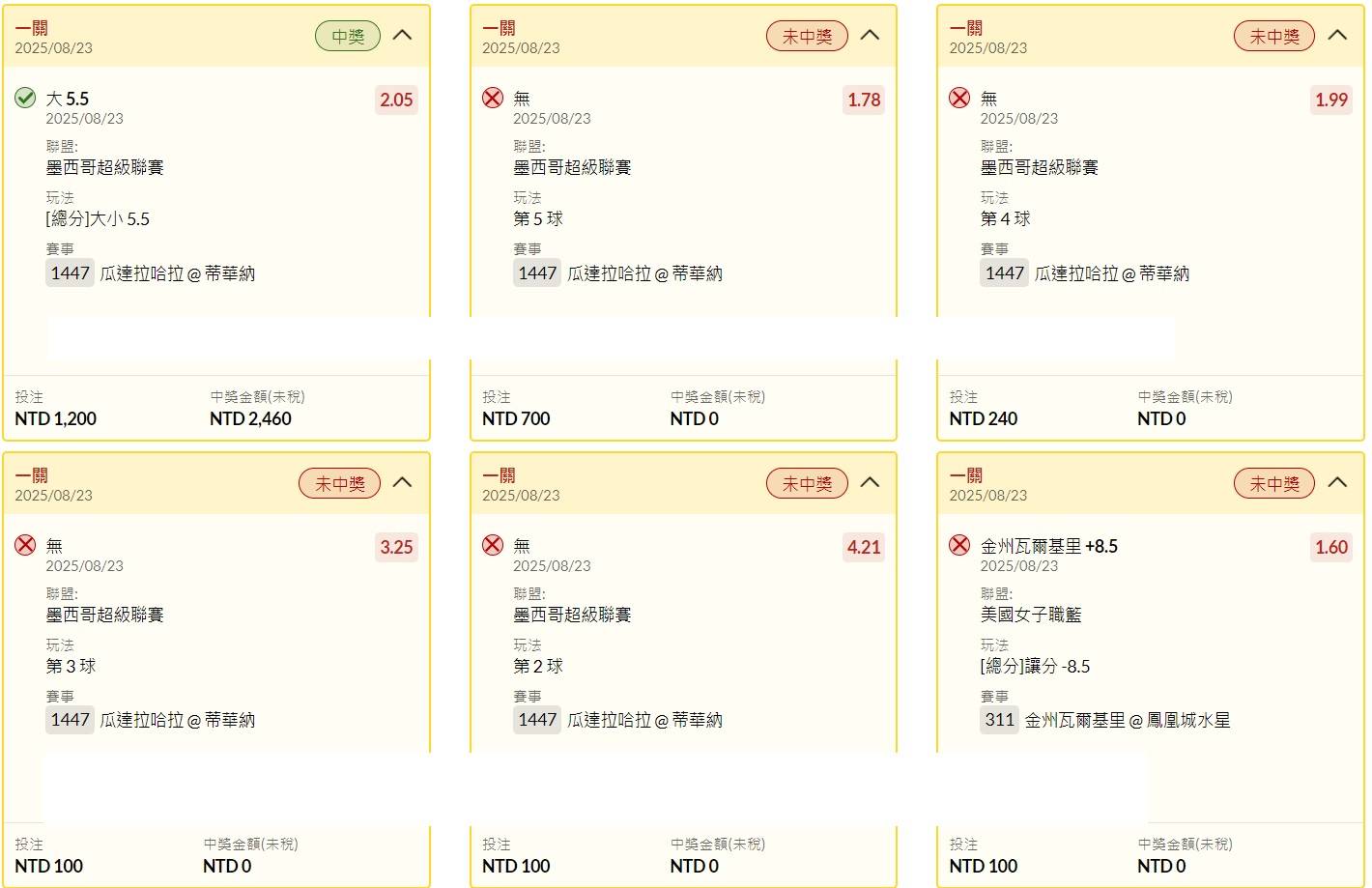Click the green 中獎 status badge
The image size is (1372, 888).
click(x=348, y=37)
